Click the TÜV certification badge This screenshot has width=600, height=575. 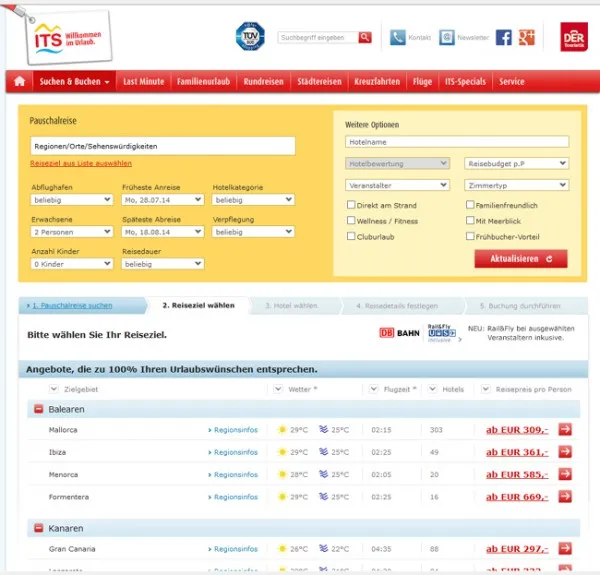click(249, 37)
